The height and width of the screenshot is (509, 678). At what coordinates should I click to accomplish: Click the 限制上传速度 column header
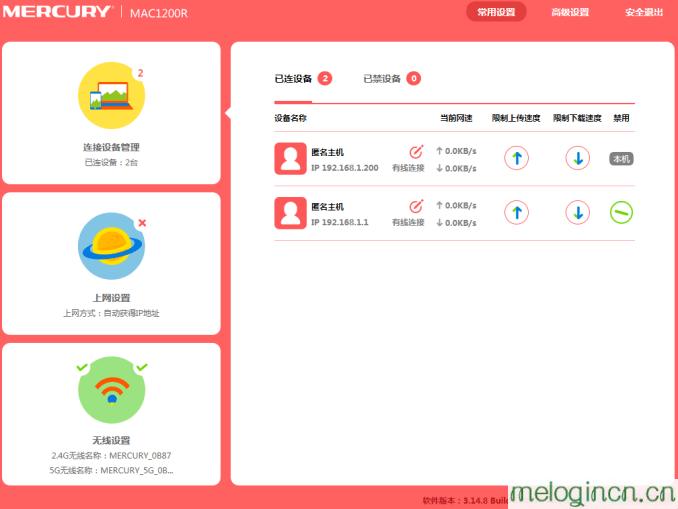pyautogui.click(x=516, y=118)
